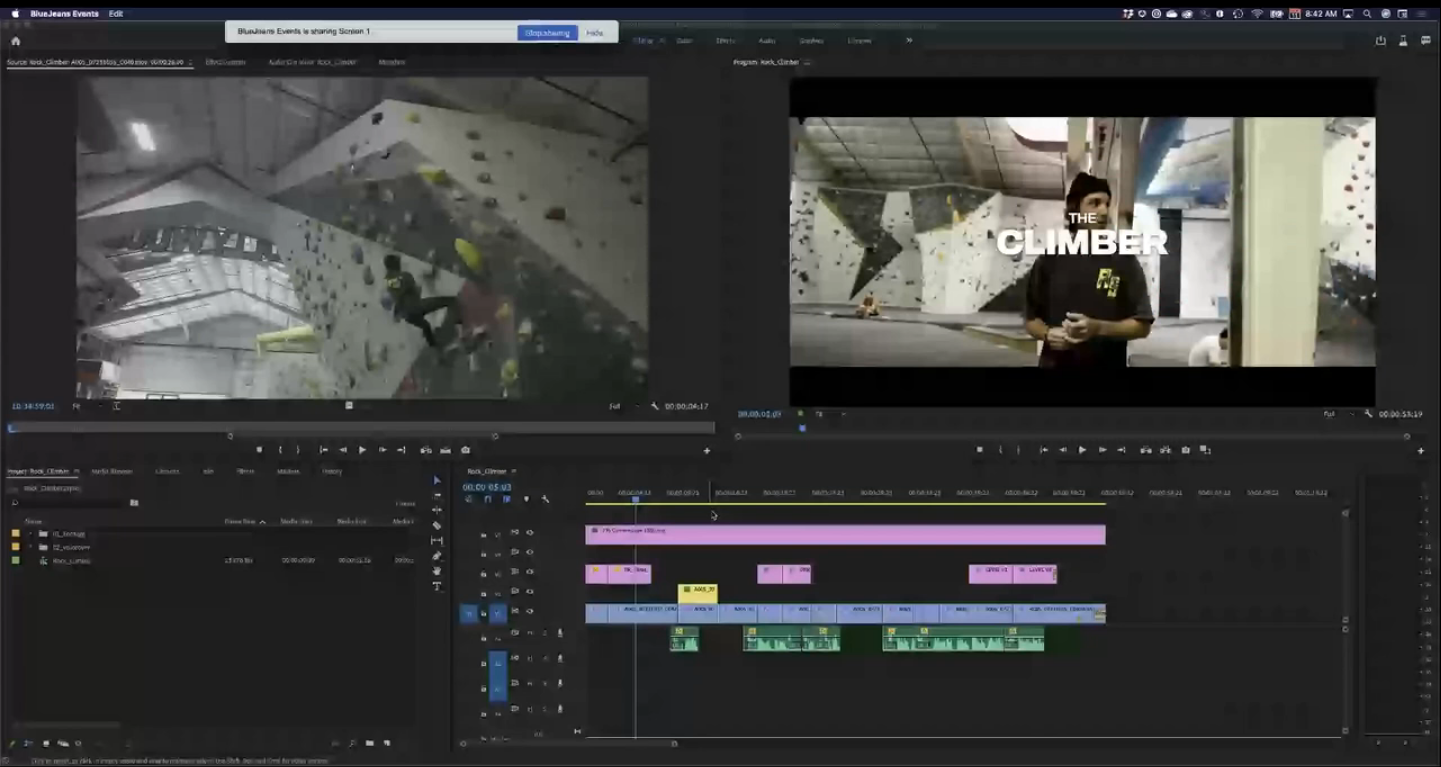This screenshot has height=767, width=1441.
Task: Choose the Hand tool
Action: (x=437, y=571)
